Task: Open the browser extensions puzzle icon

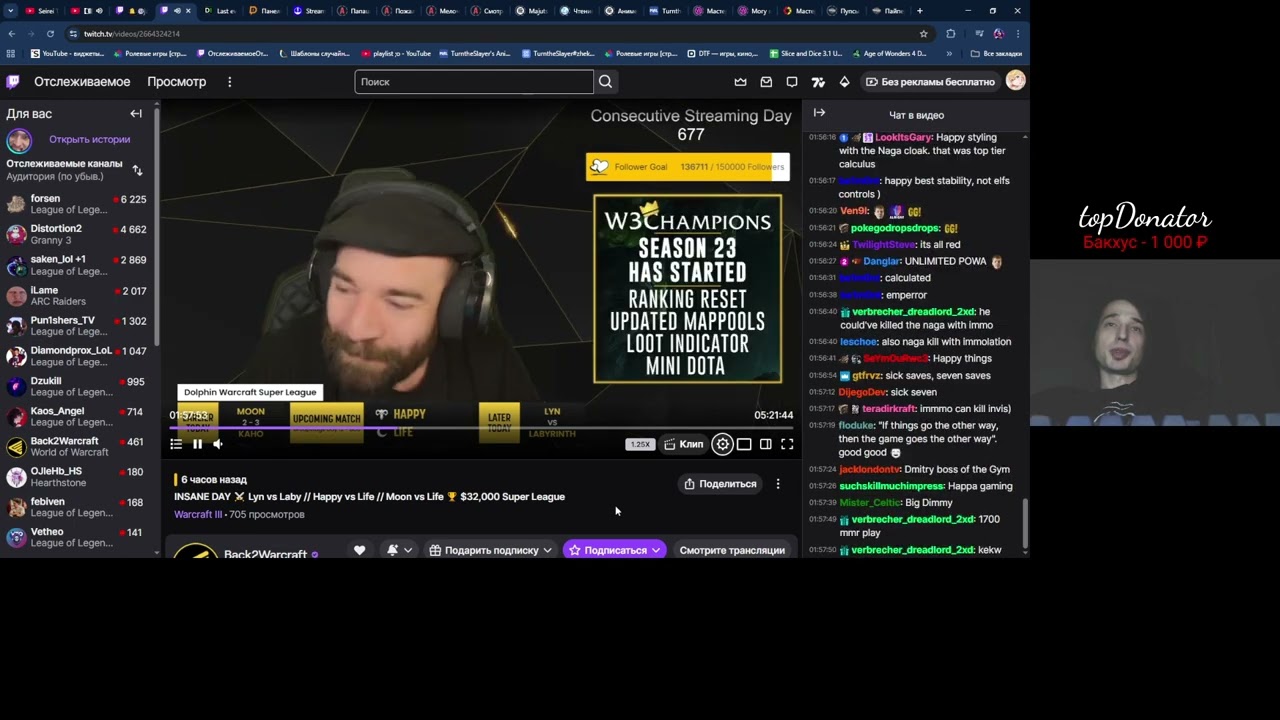Action: 950,33
